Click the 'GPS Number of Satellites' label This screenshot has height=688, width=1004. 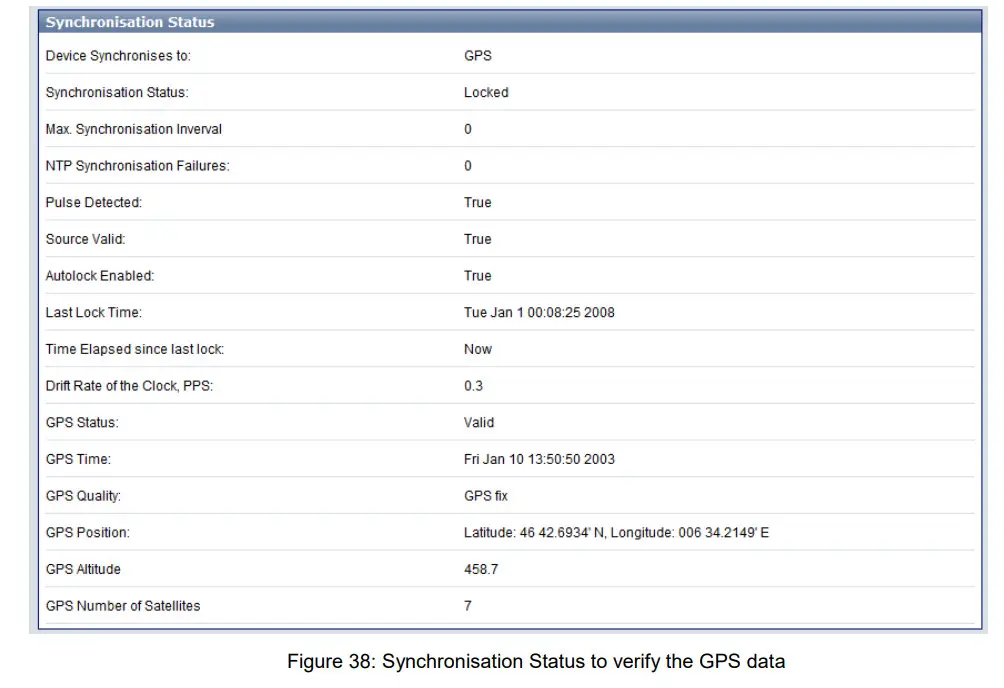pos(123,606)
